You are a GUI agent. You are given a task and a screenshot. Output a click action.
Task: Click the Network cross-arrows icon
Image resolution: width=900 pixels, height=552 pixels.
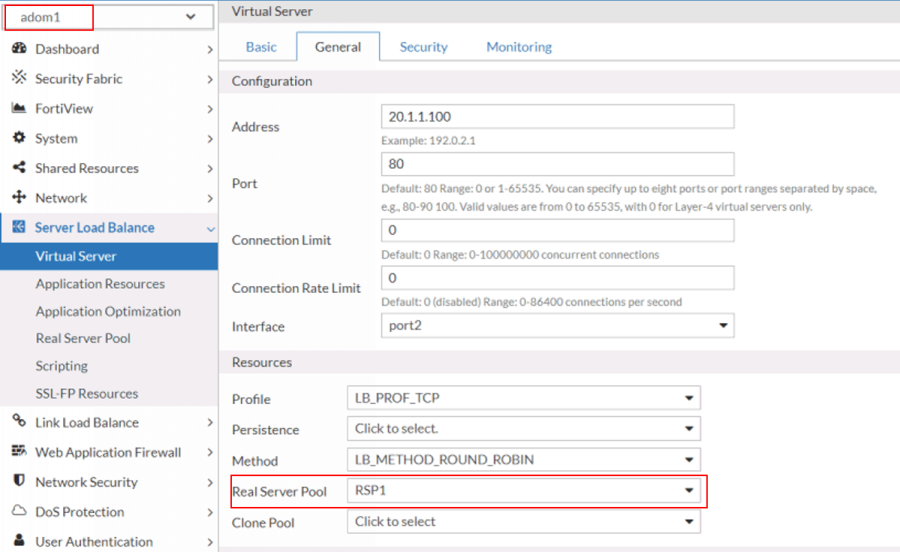tap(19, 198)
